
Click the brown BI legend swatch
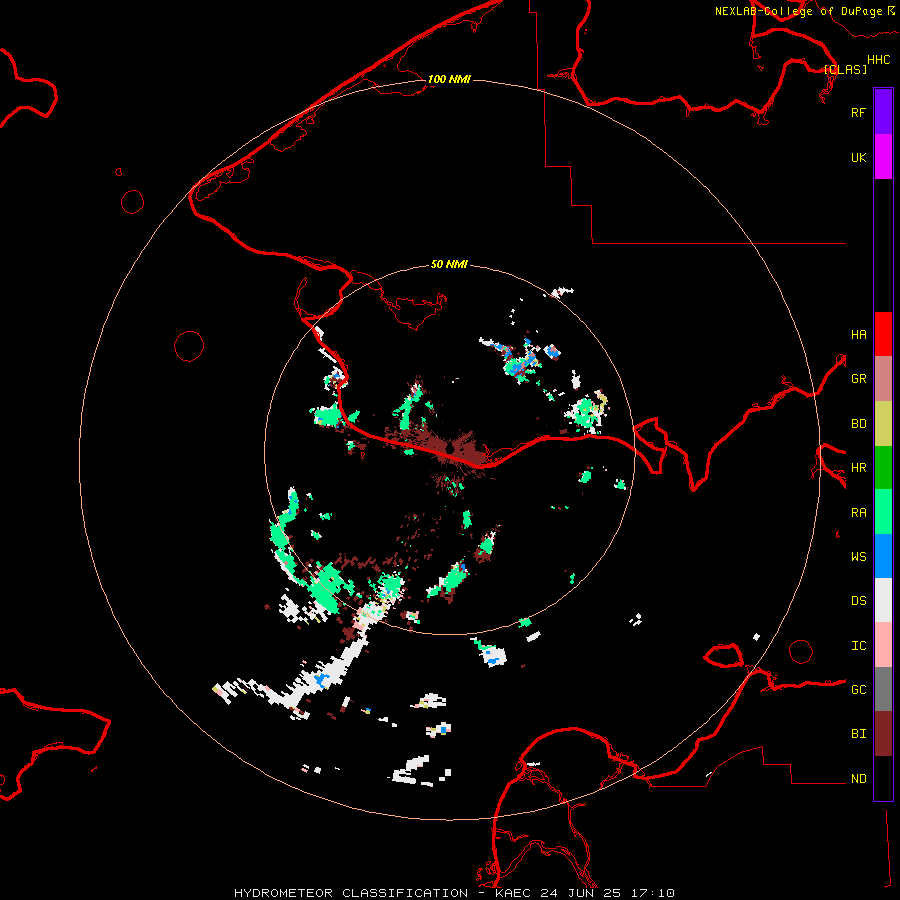[x=883, y=734]
